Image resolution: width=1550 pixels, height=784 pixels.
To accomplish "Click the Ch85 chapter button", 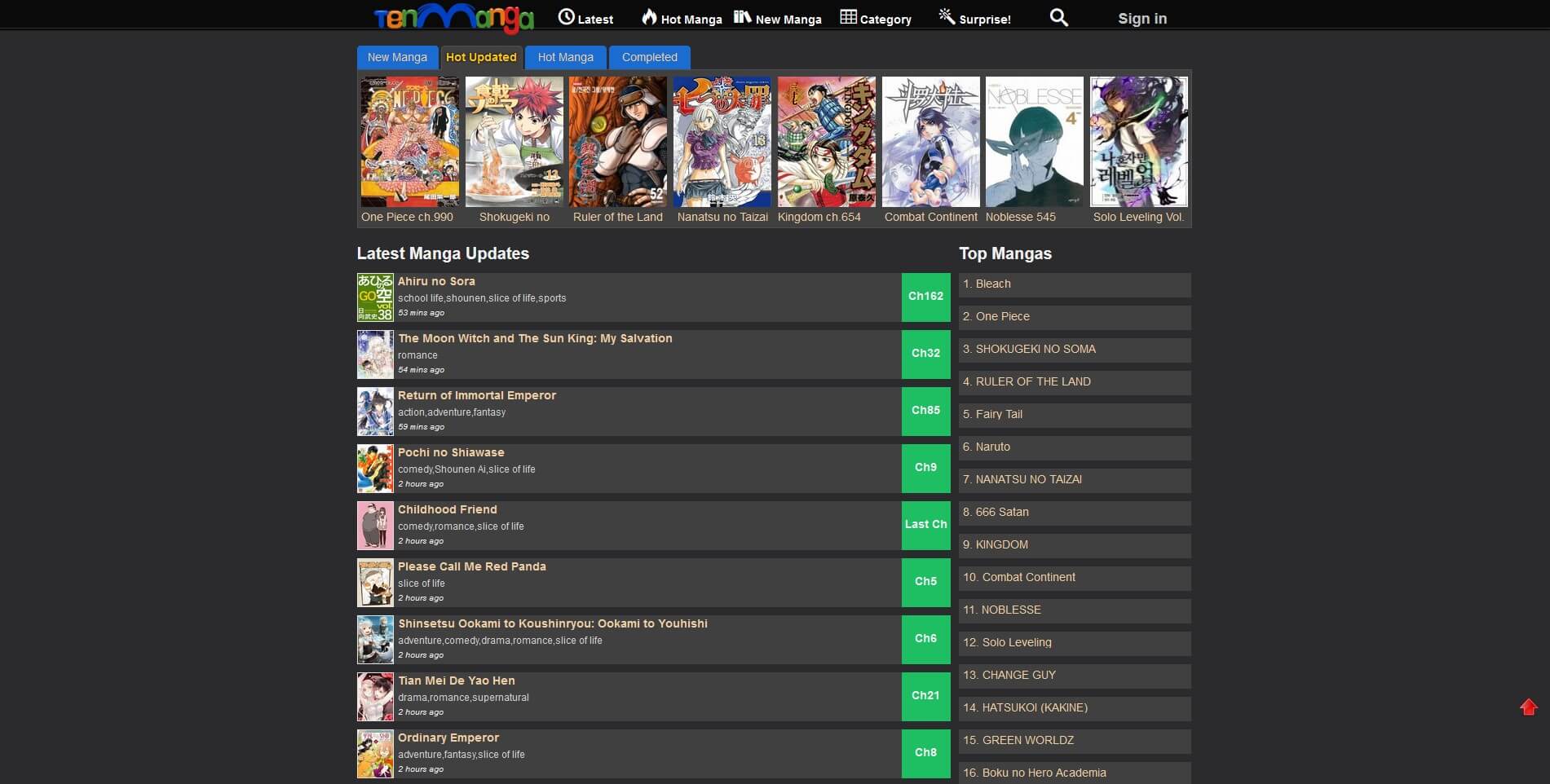I will 926,411.
